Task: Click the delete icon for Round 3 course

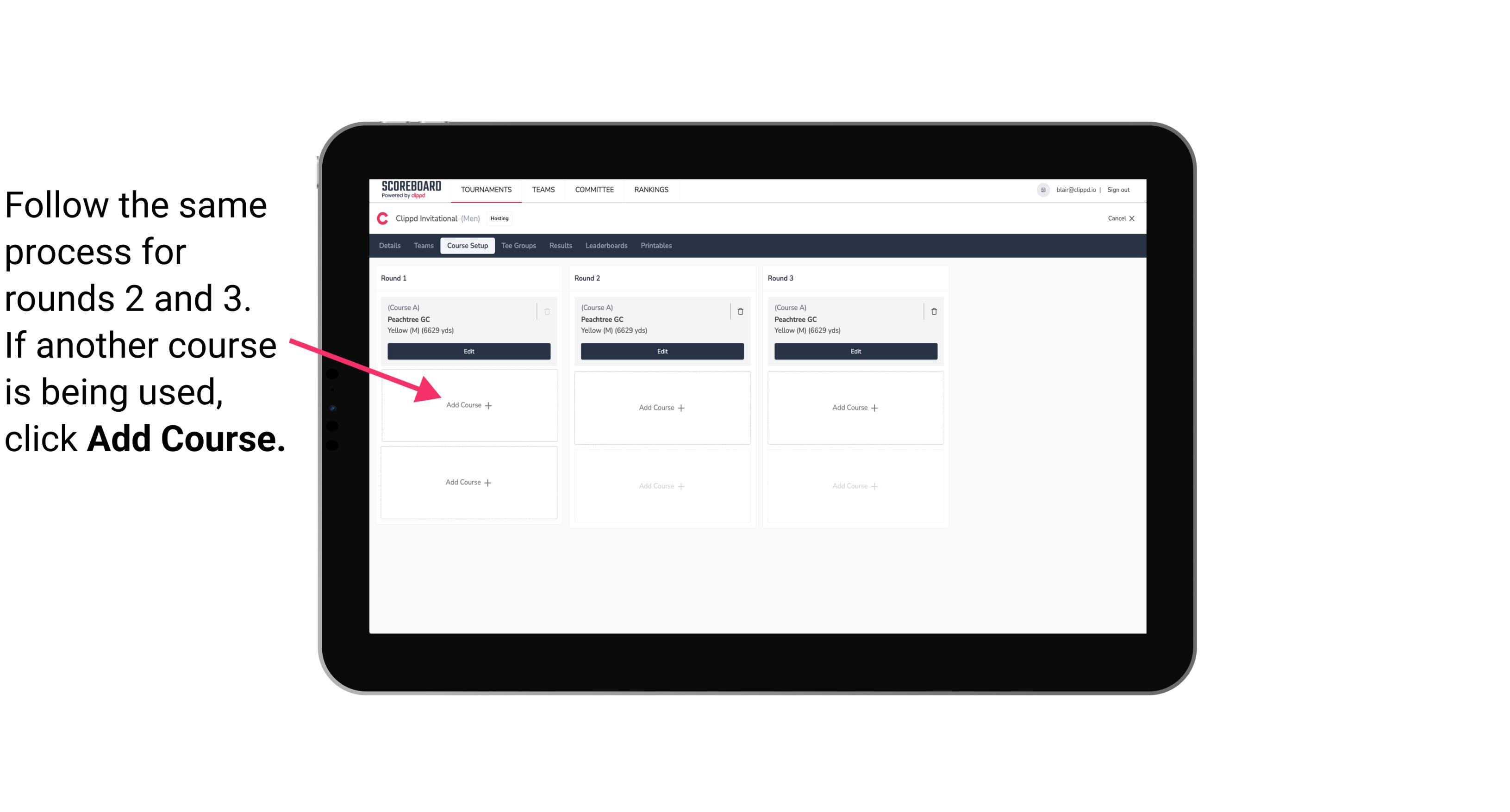Action: click(931, 311)
